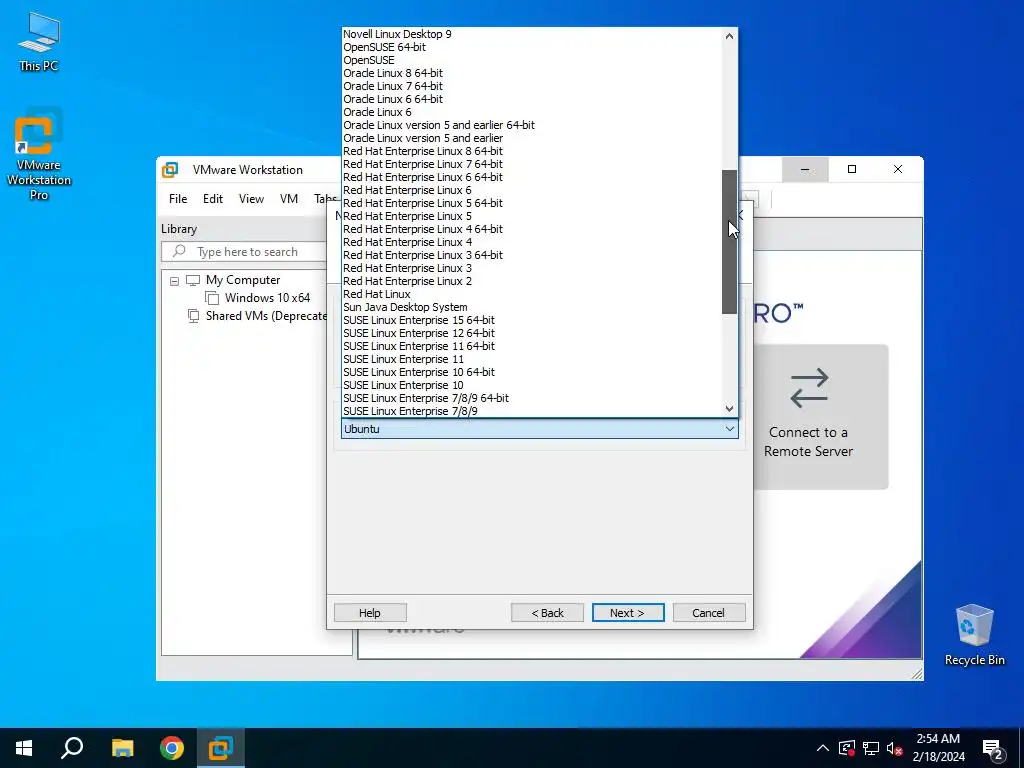Click the version list scrollbar thumb
The image size is (1024, 768).
(x=729, y=242)
